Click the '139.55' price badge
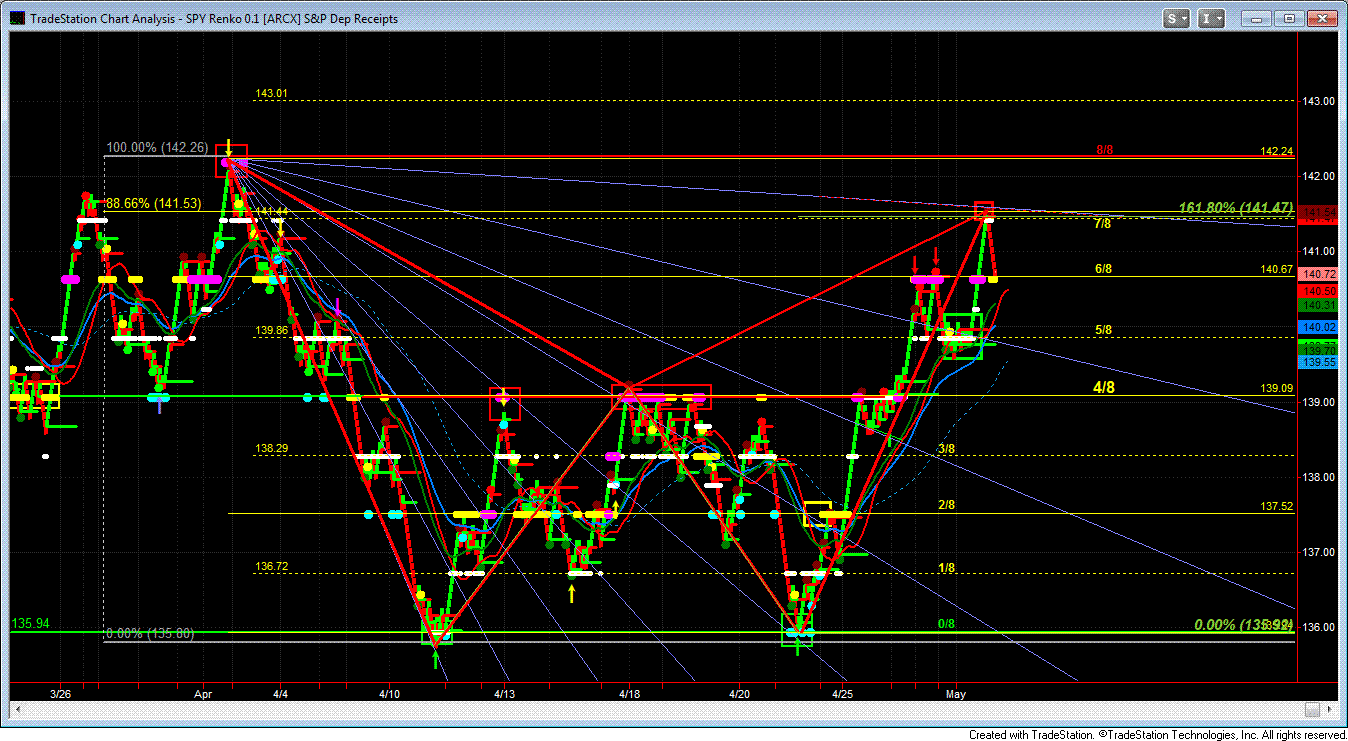1348x741 pixels. [x=1316, y=361]
